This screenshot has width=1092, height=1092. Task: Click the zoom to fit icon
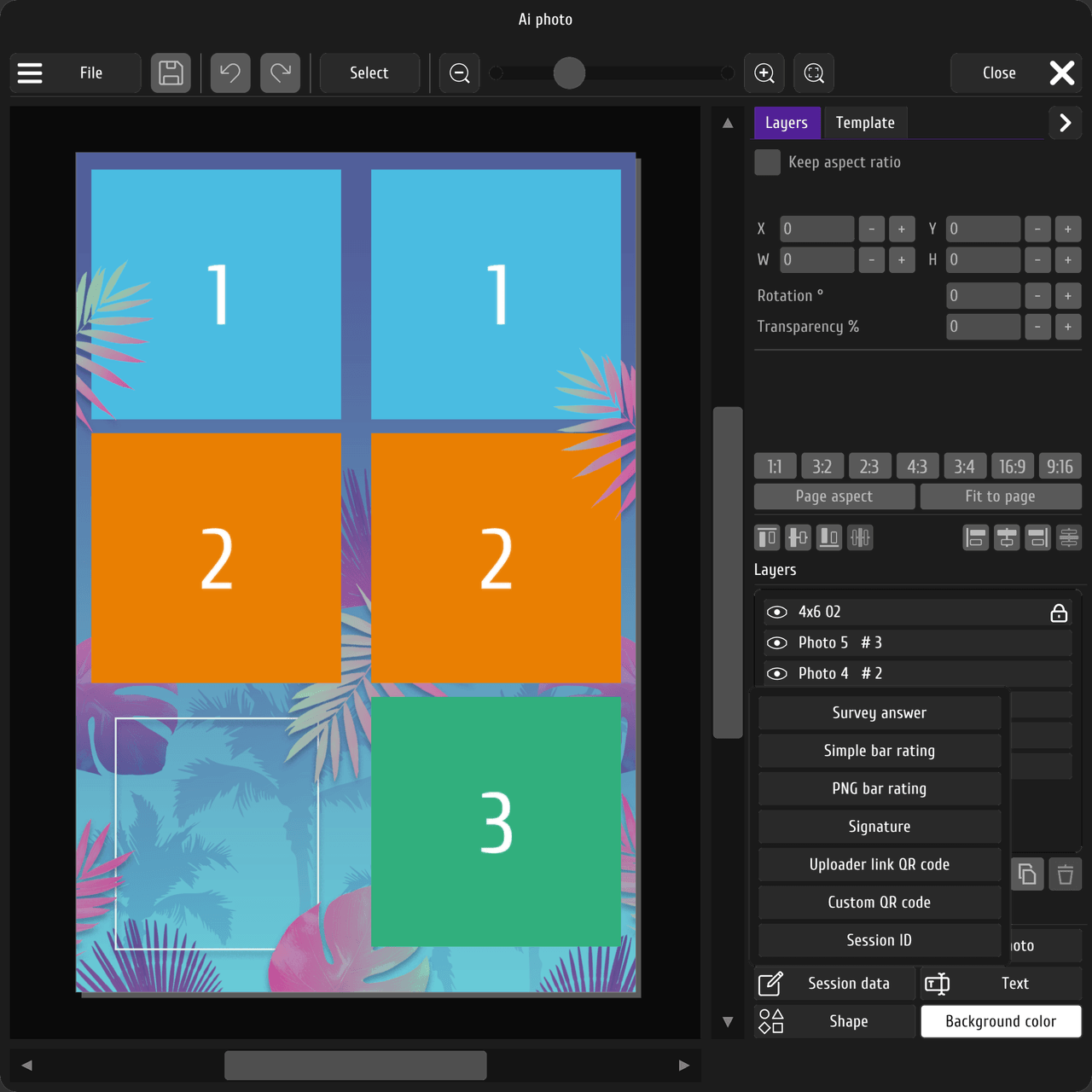[814, 73]
